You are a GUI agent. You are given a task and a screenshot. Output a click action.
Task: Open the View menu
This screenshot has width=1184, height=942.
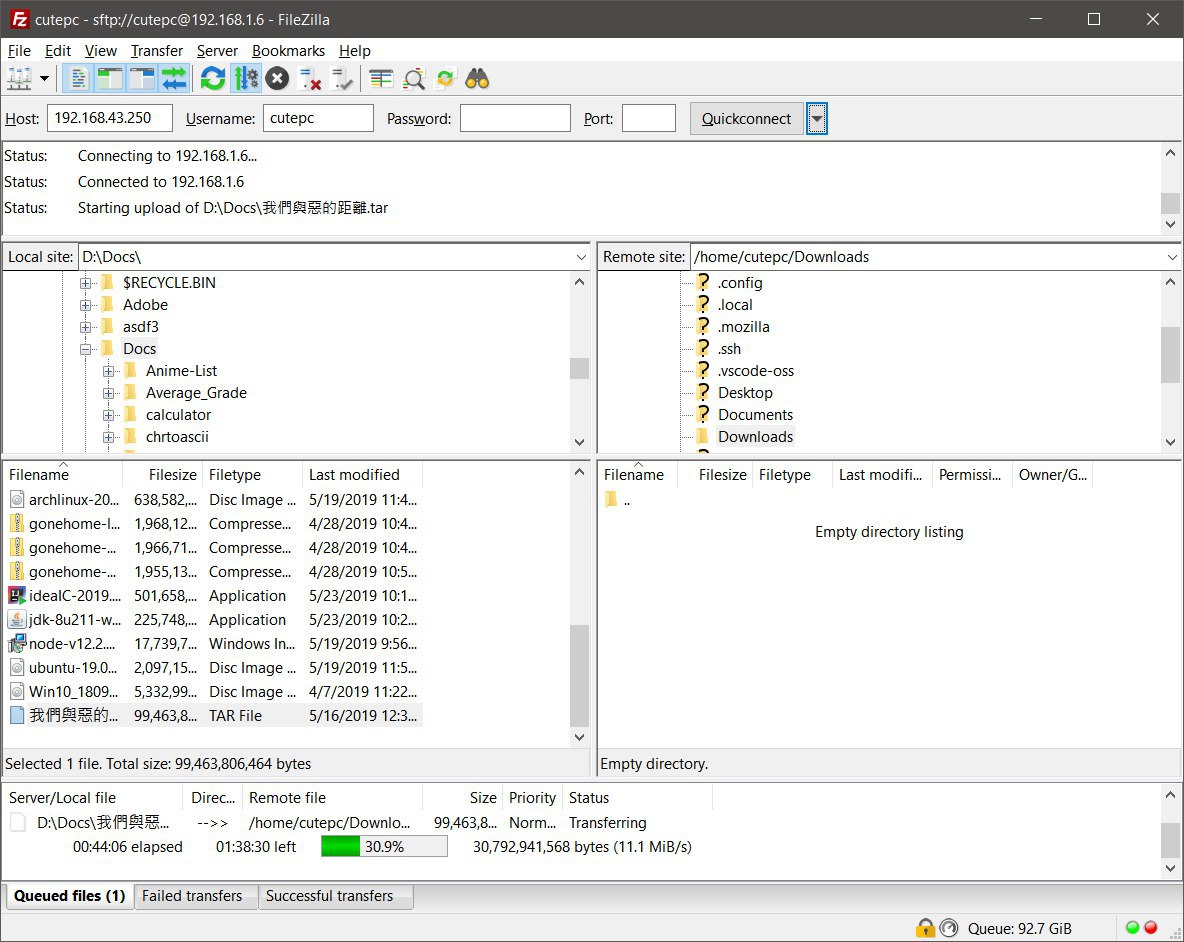(100, 51)
